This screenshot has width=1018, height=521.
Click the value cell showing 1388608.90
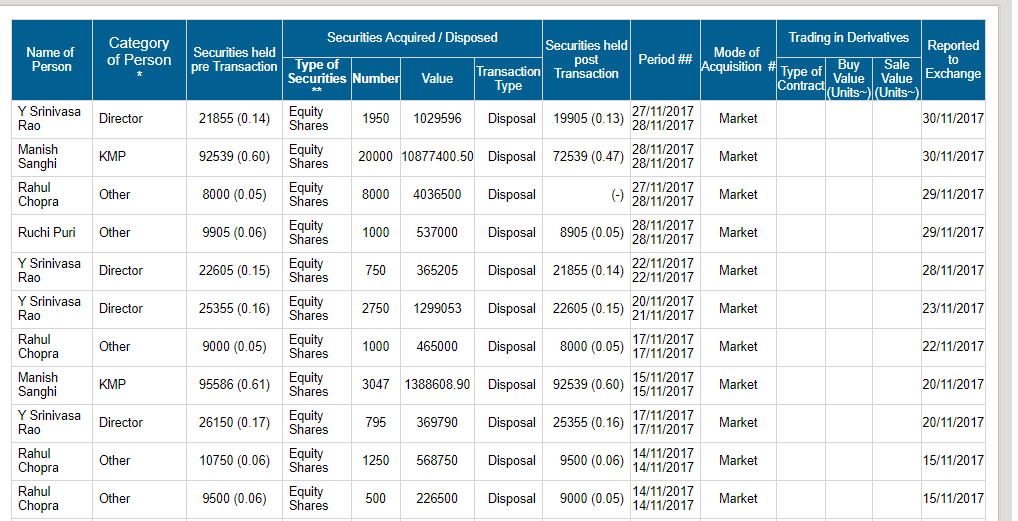(x=437, y=385)
